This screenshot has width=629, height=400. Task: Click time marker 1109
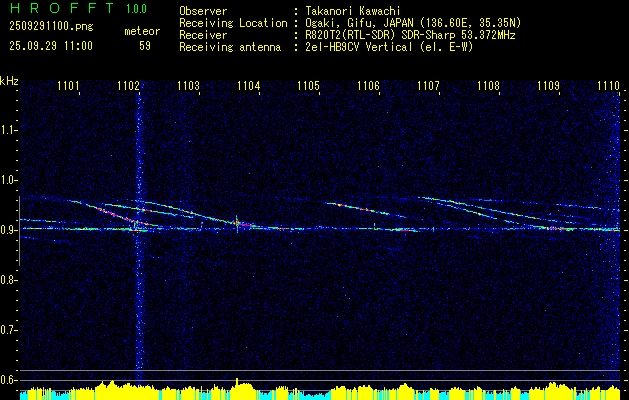pyautogui.click(x=548, y=85)
